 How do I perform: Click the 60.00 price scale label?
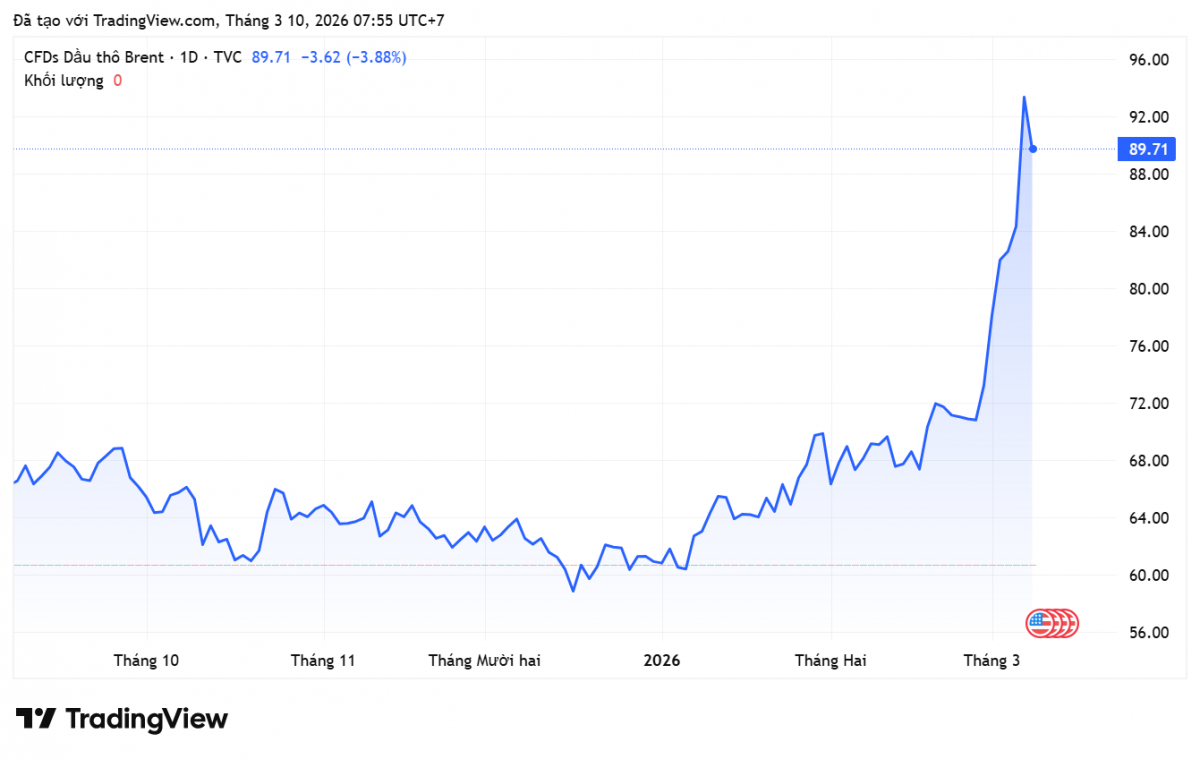[x=1148, y=575]
